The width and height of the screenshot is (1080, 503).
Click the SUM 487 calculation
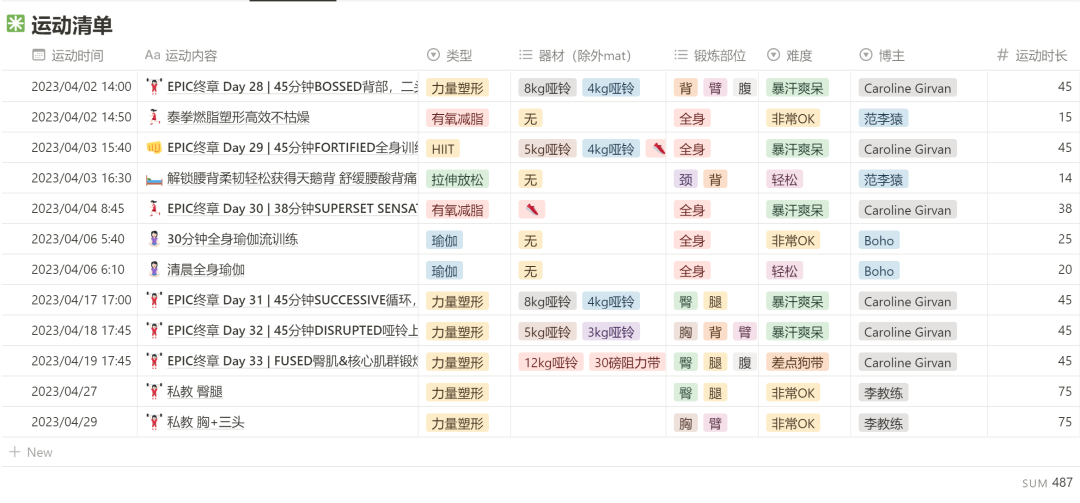click(x=1047, y=483)
